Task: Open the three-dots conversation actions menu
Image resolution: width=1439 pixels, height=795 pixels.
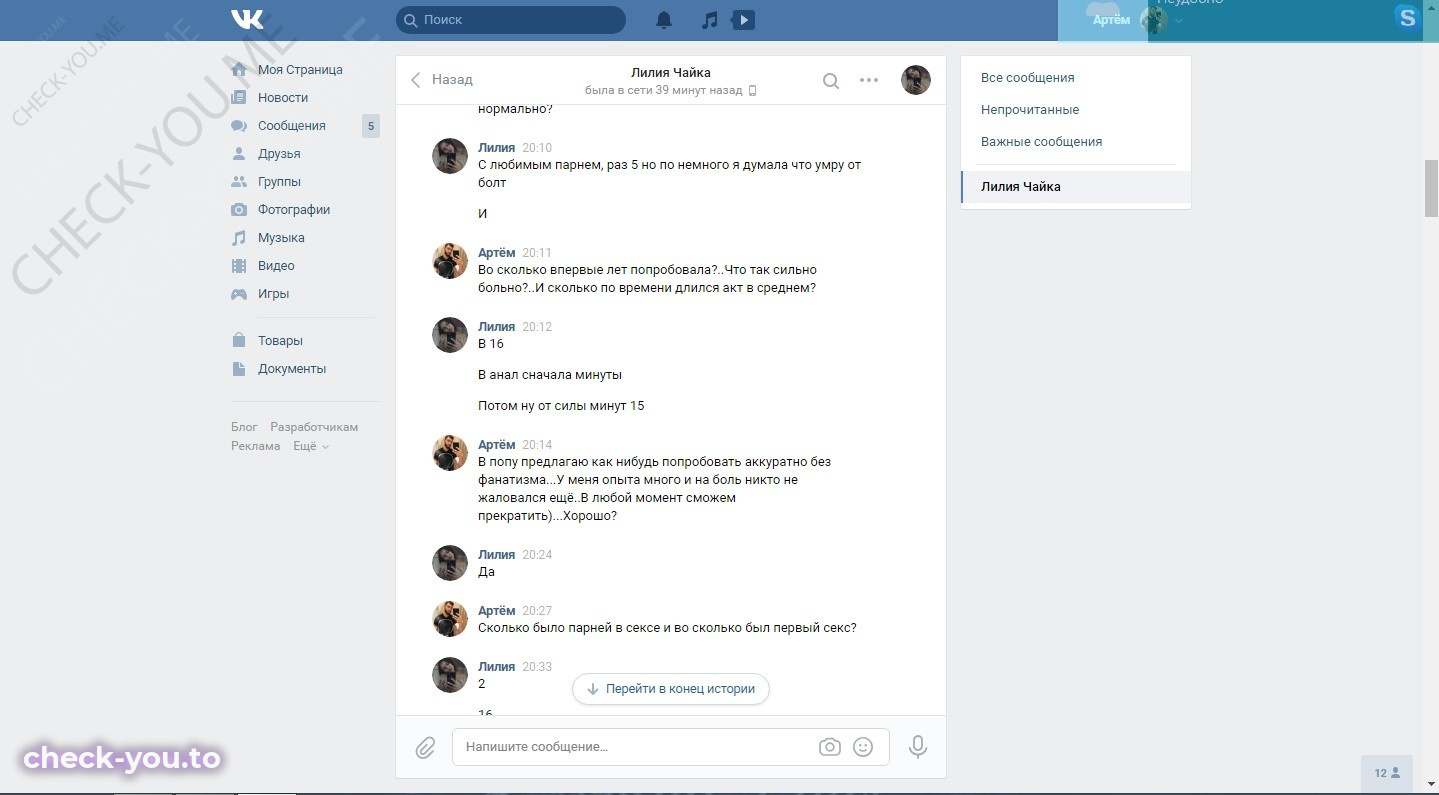Action: coord(869,80)
